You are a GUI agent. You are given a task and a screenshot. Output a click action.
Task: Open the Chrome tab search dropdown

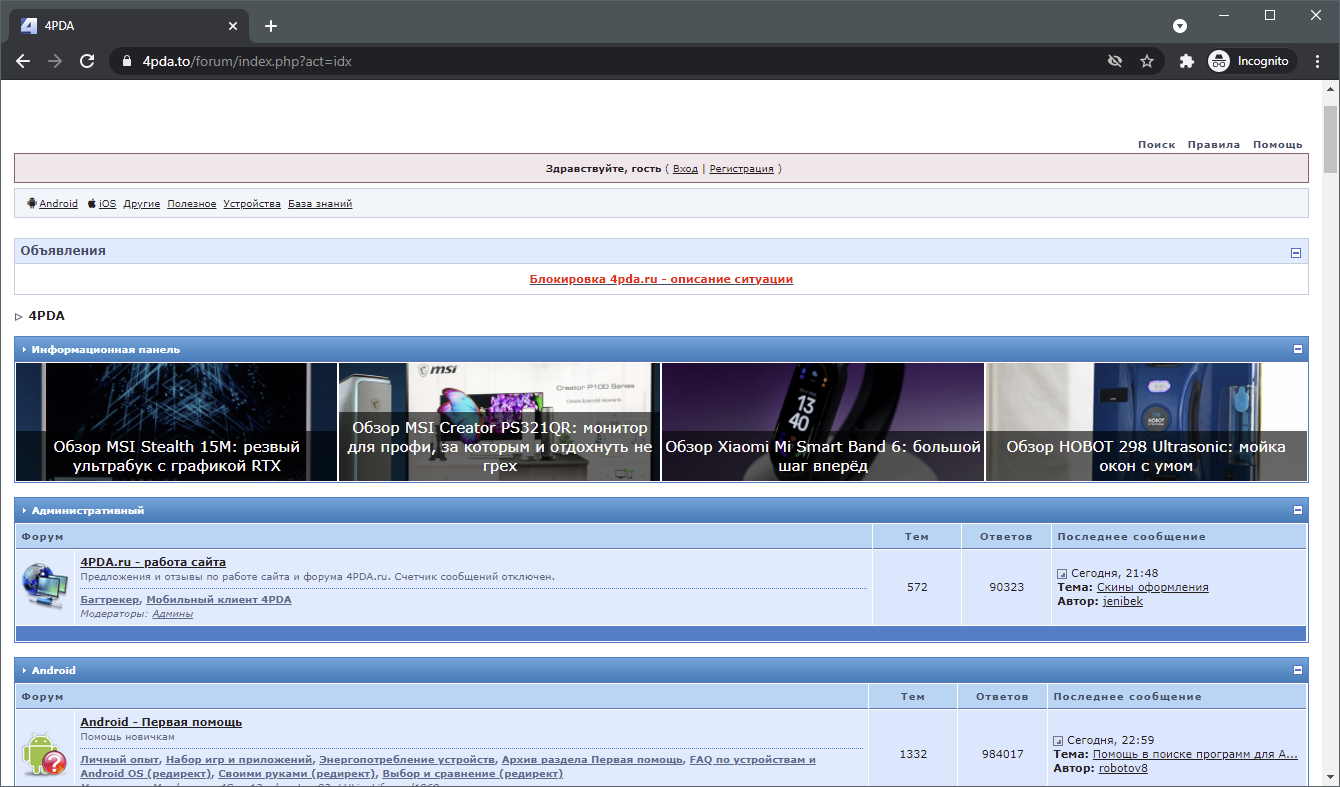(1180, 26)
